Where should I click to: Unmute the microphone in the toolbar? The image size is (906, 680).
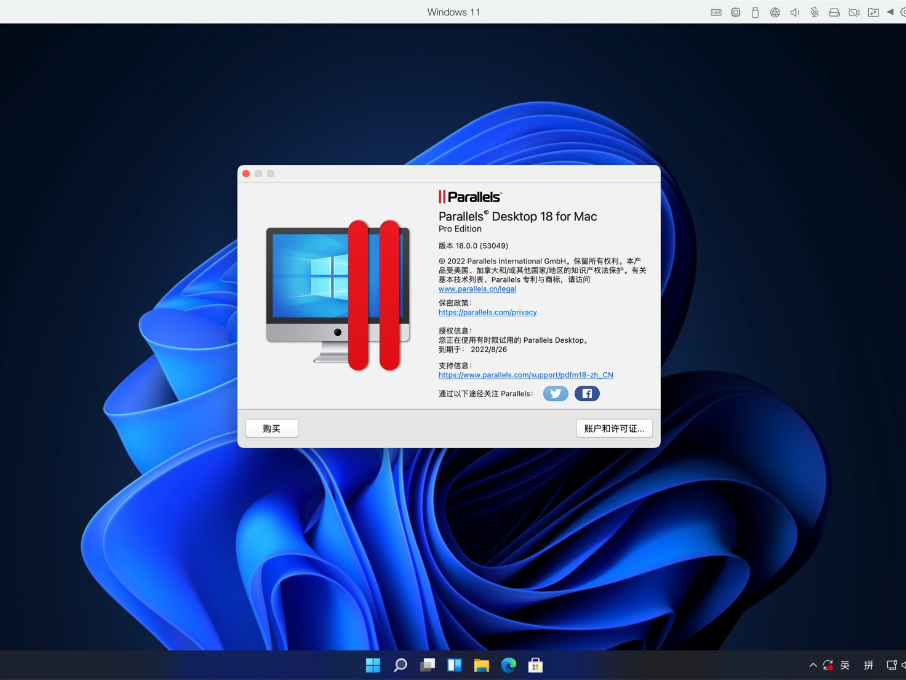coord(814,12)
